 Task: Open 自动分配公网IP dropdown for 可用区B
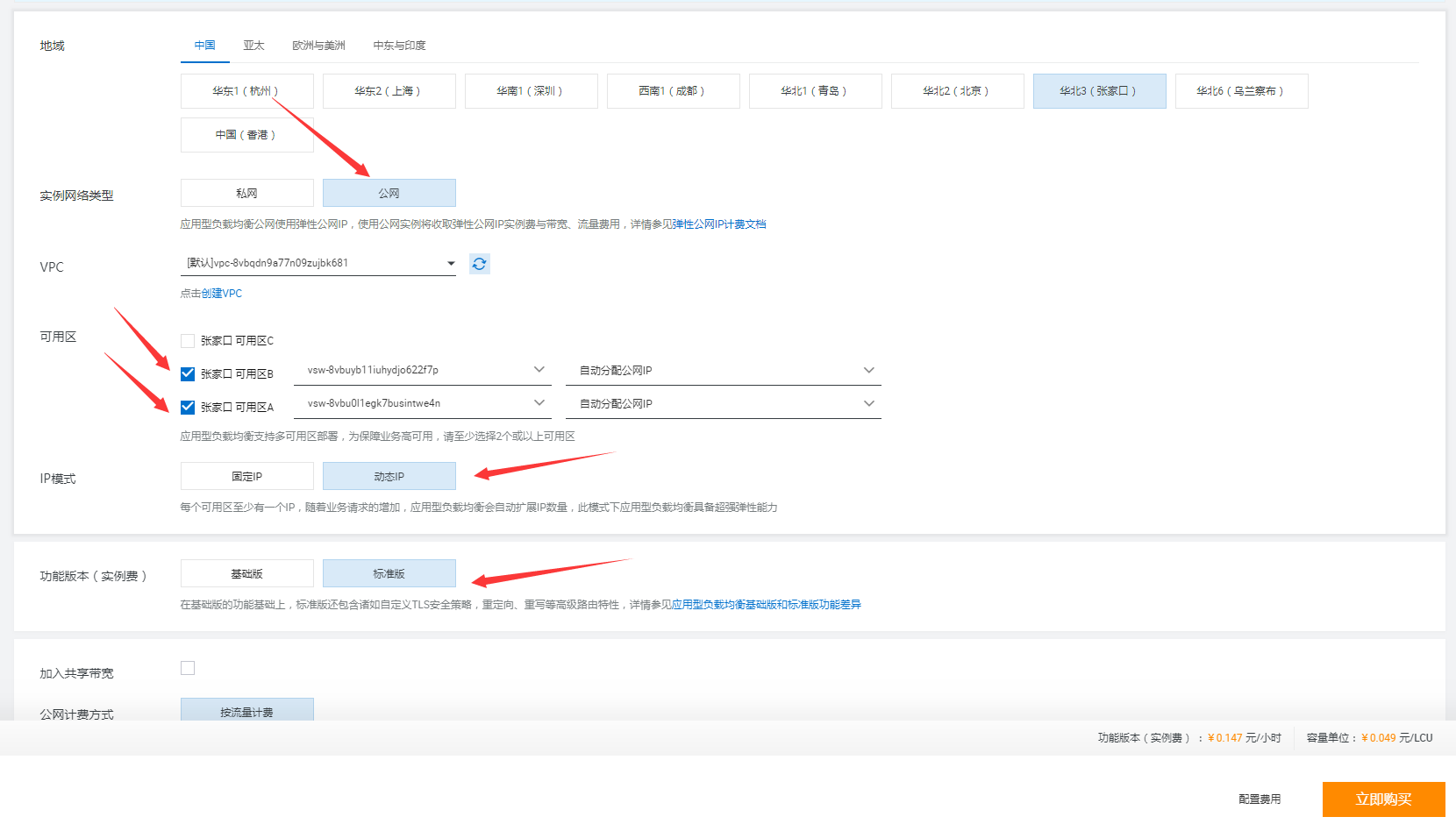coord(724,370)
